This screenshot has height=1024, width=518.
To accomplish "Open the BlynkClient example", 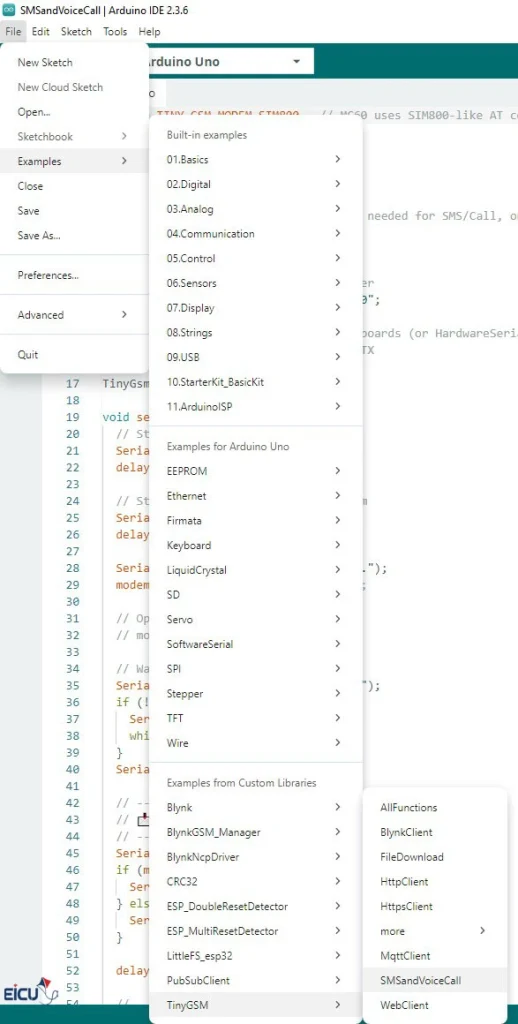I will point(434,833).
